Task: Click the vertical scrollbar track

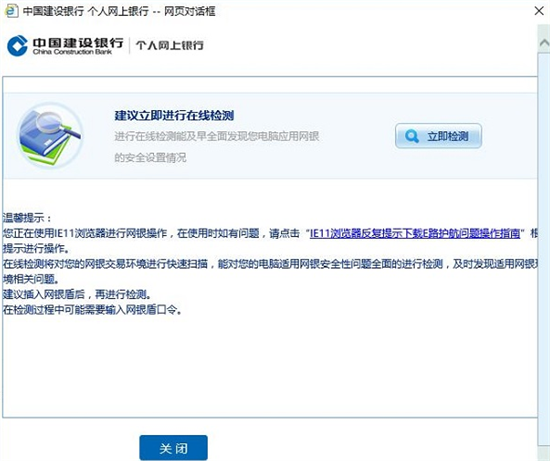Action: (x=544, y=256)
